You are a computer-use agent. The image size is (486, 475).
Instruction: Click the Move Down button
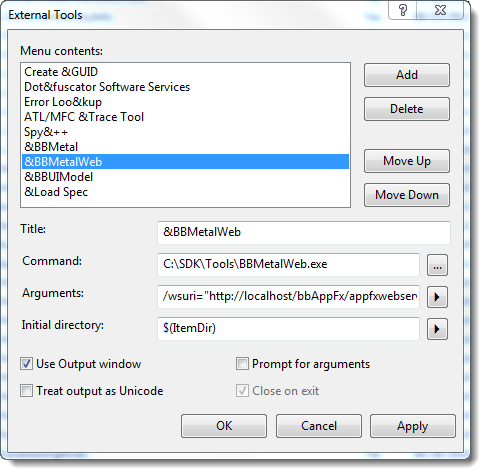(x=407, y=195)
